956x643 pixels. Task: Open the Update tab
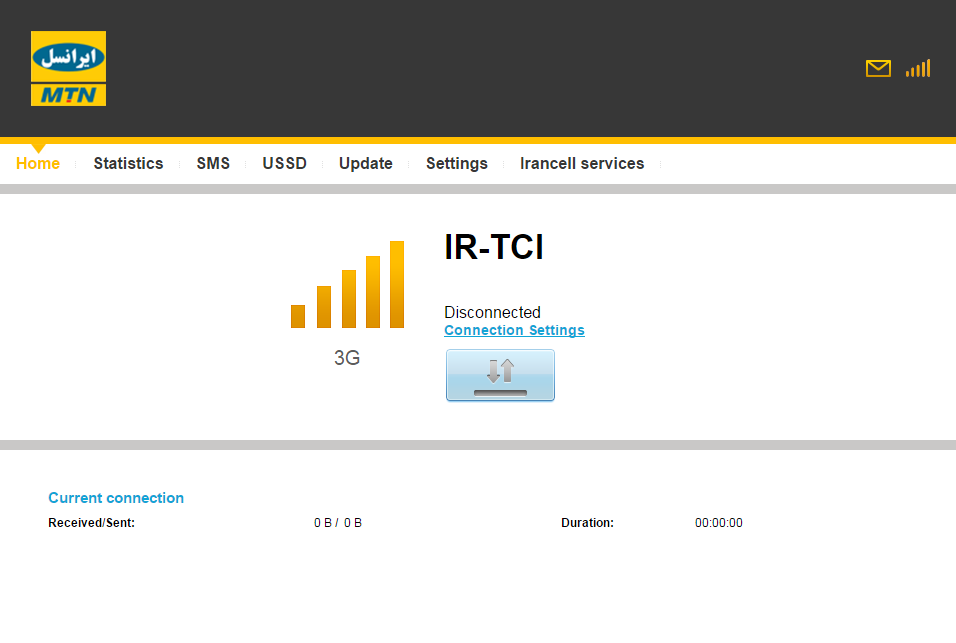[x=365, y=163]
